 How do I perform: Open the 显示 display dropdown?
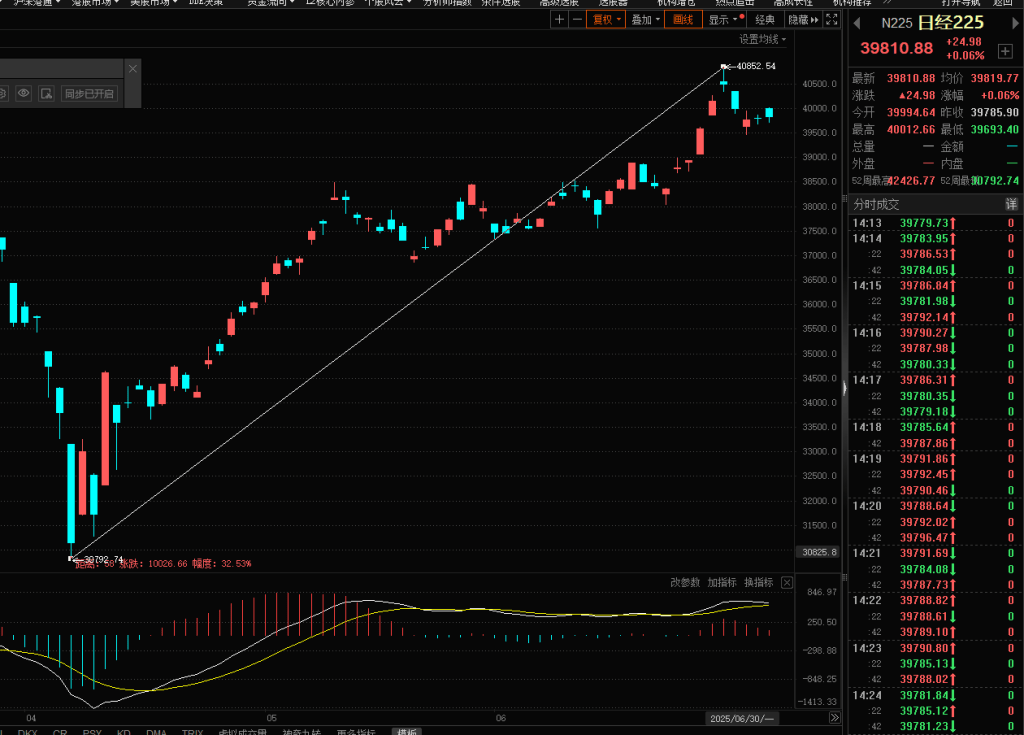click(724, 20)
